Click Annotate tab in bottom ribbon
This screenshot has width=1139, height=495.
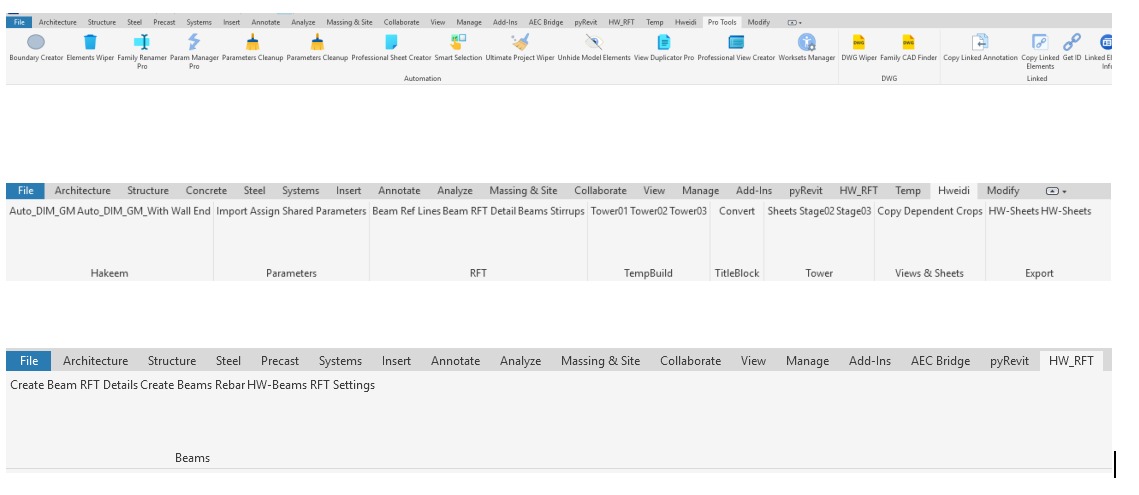(455, 361)
